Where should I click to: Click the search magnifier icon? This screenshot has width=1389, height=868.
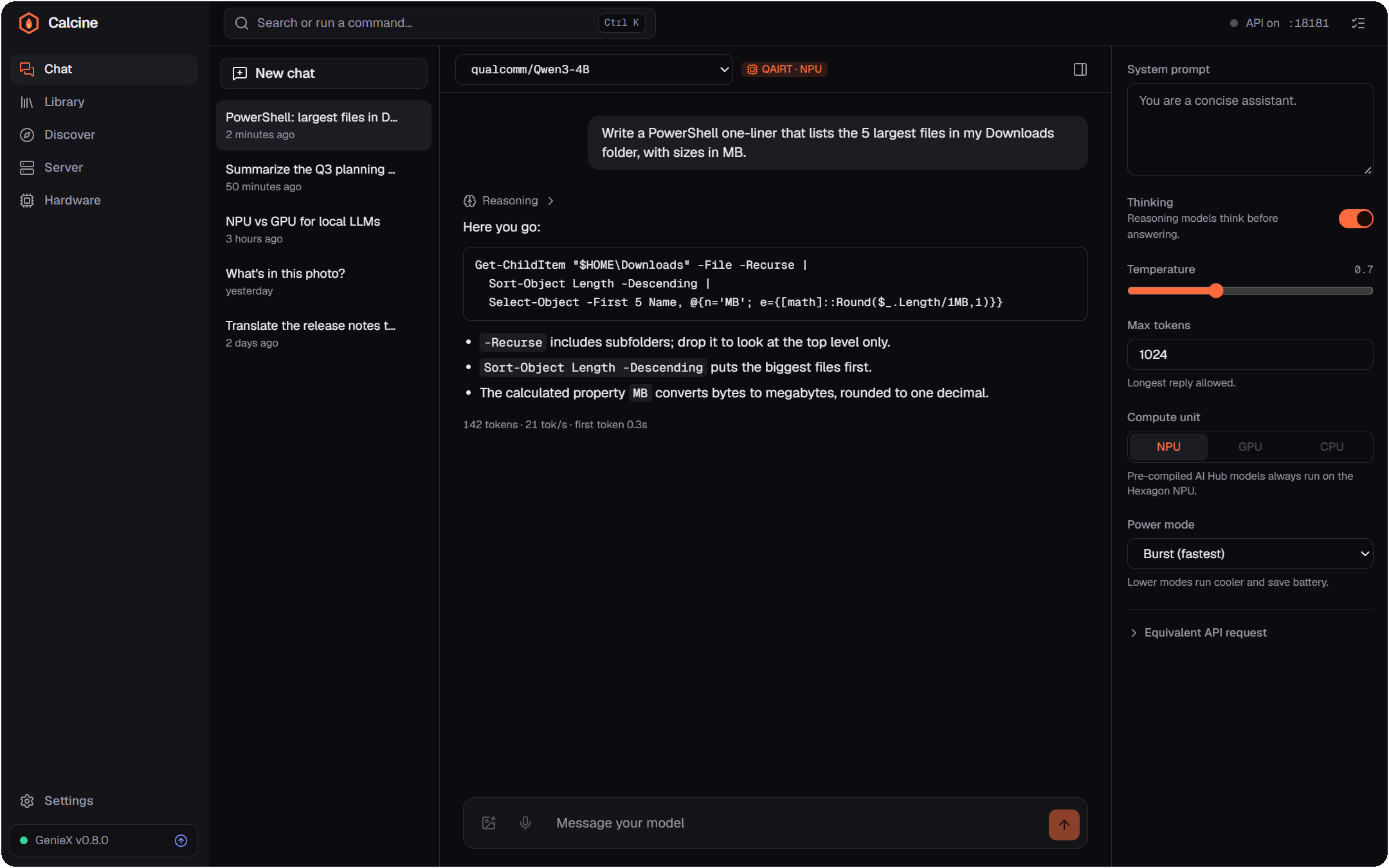click(242, 23)
